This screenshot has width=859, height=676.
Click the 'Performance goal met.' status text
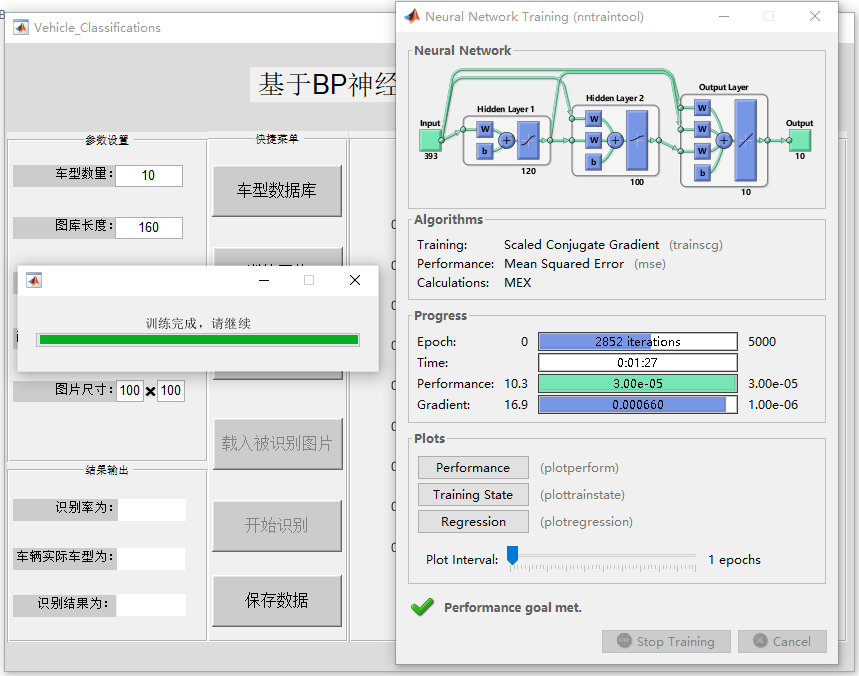[513, 608]
